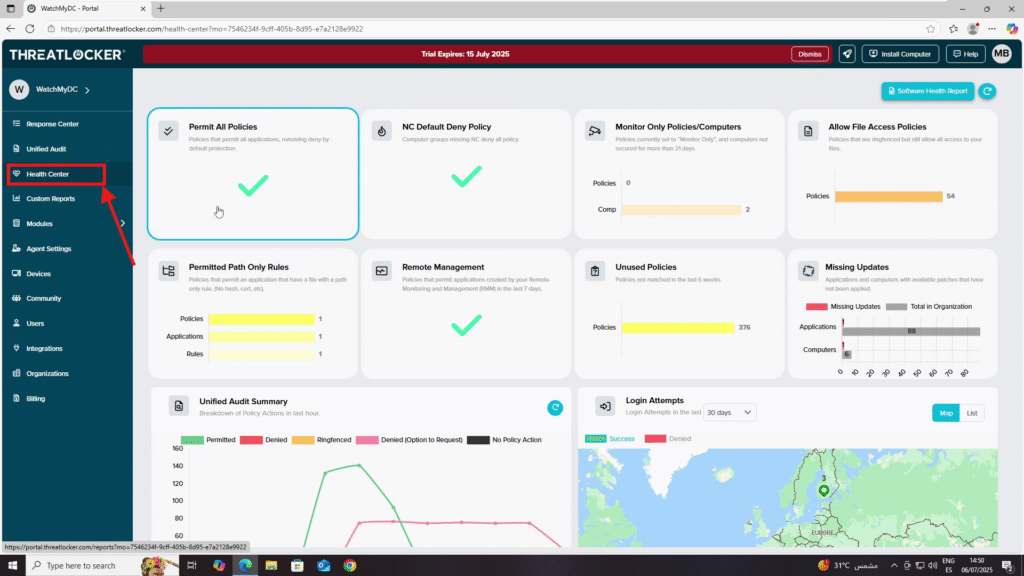Generate the Software Health Report
Image resolution: width=1024 pixels, height=576 pixels.
click(927, 91)
